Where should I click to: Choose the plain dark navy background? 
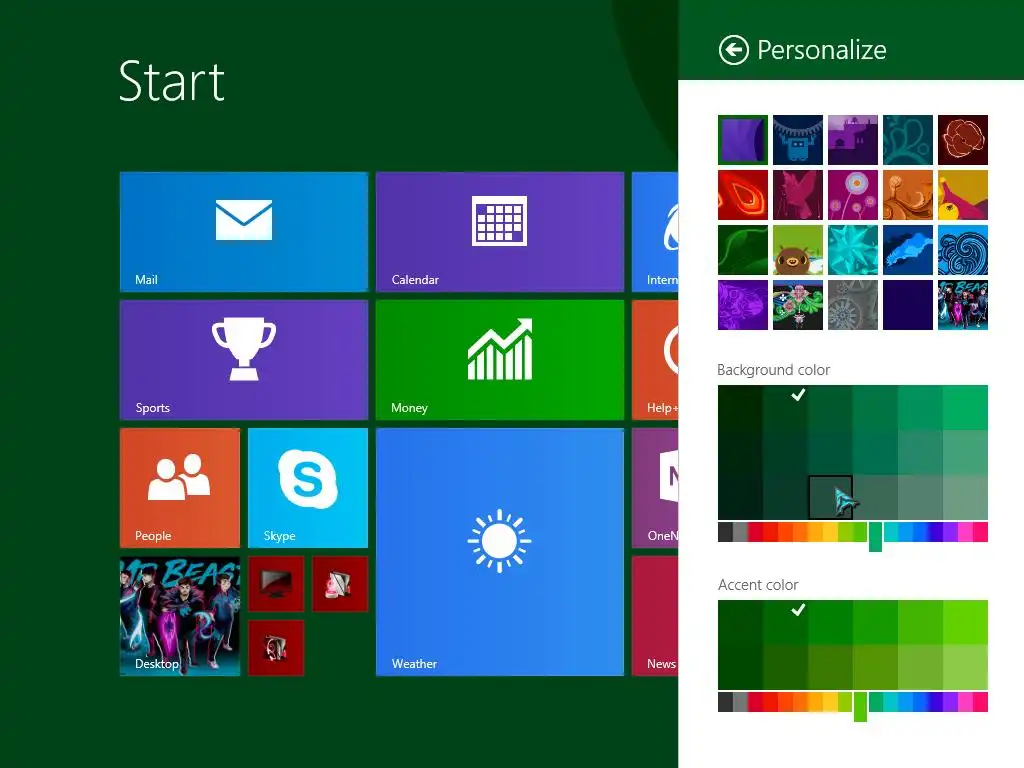[x=908, y=305]
